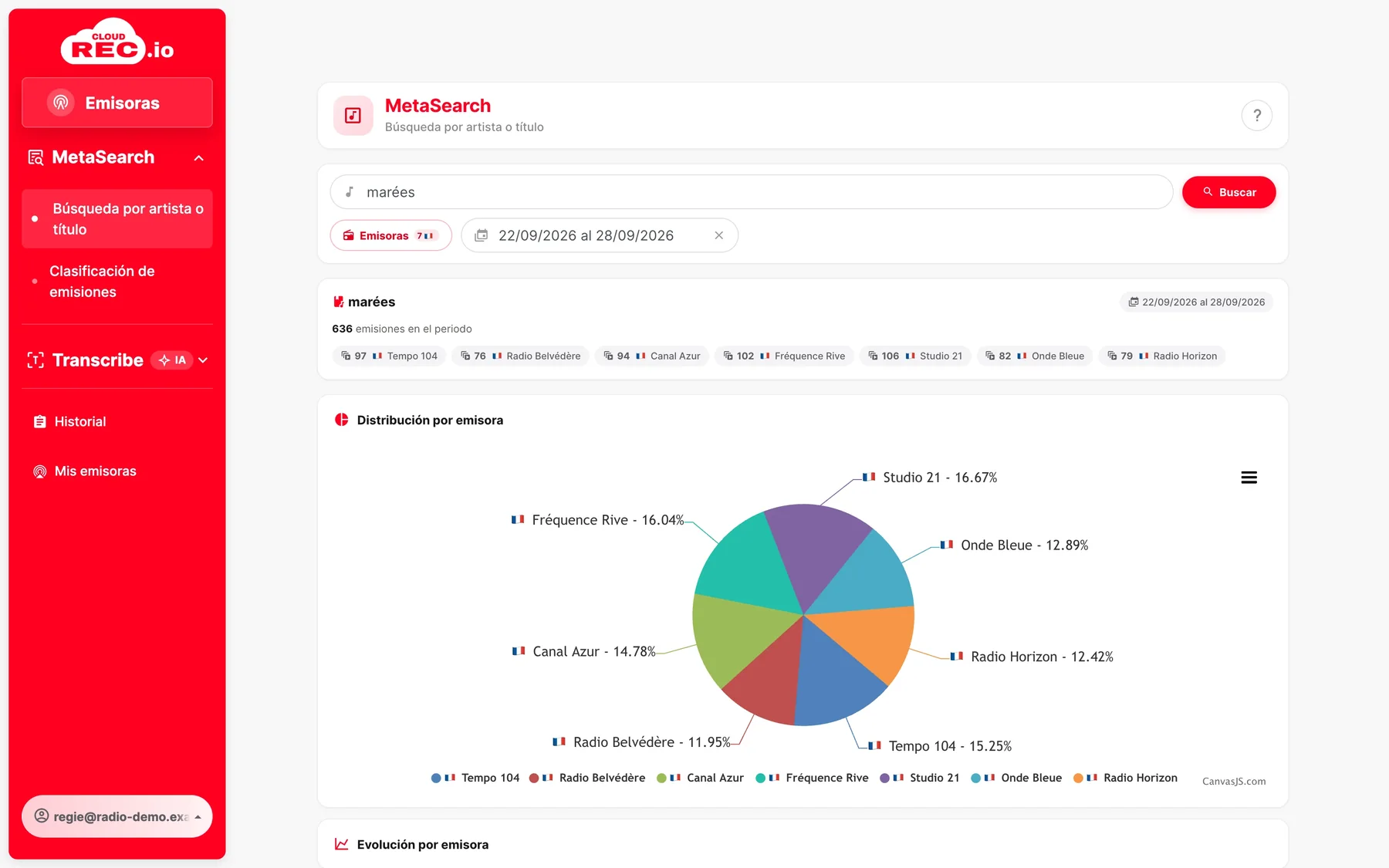
Task: Click the MetaSearch music note header icon
Action: [353, 116]
